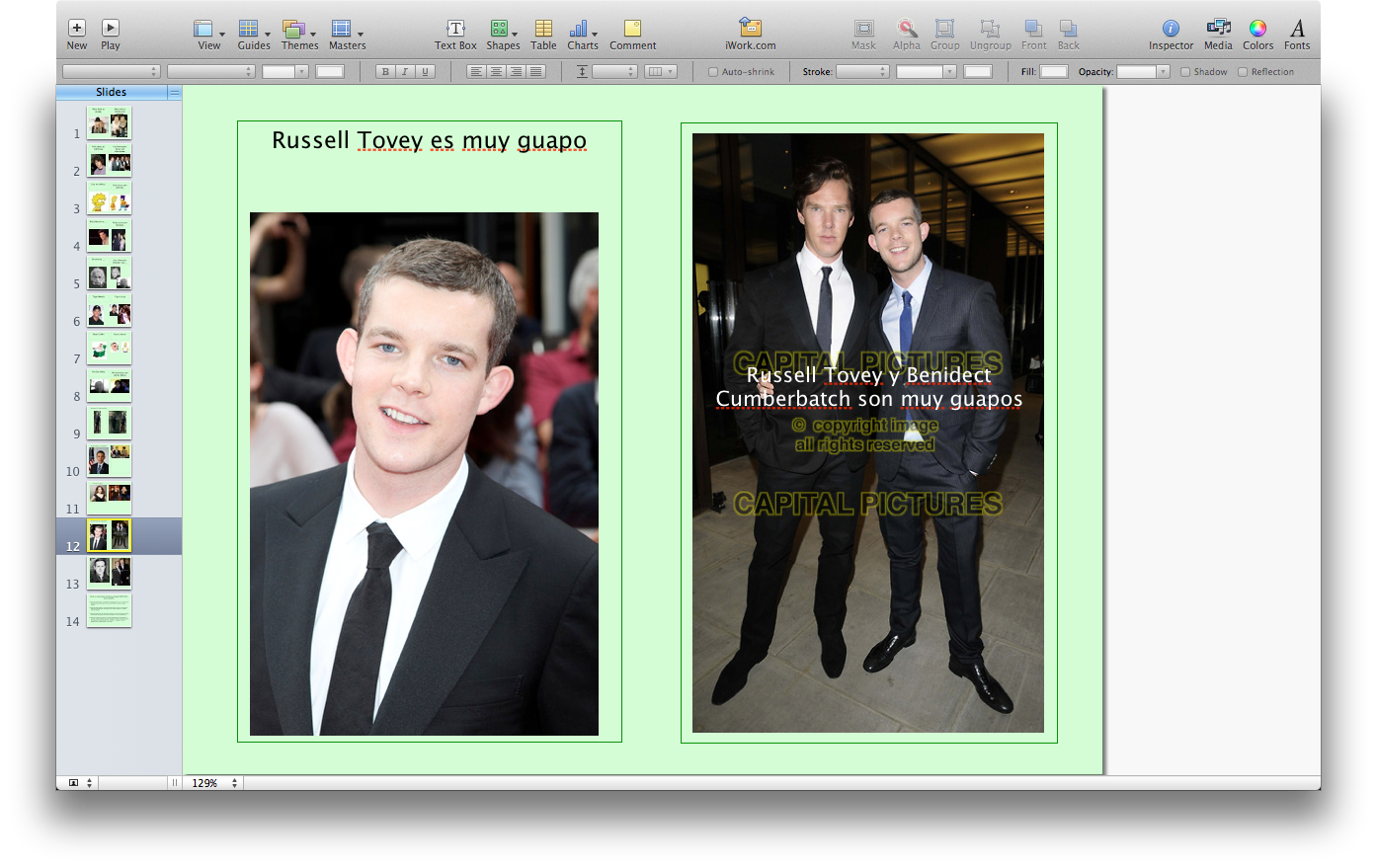Turn on the Reflection checkbox

1243,72
